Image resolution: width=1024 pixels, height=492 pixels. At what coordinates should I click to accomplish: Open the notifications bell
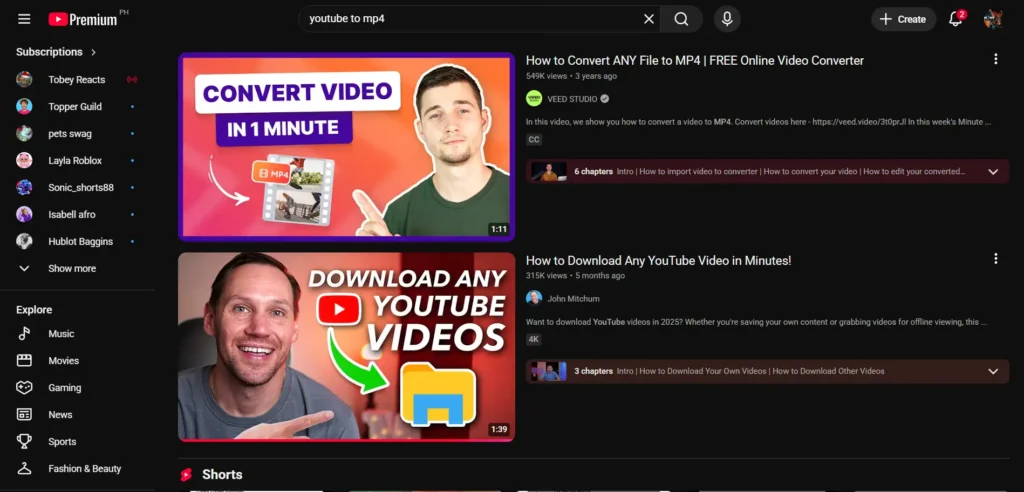point(955,19)
